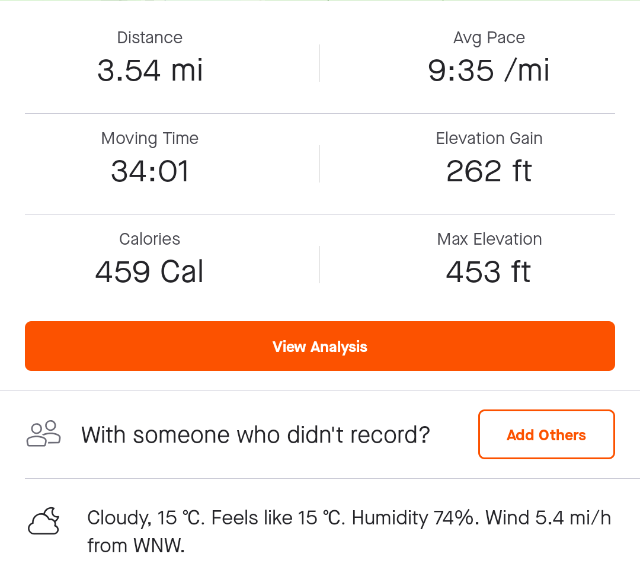The image size is (640, 573).
Task: Click the View Analysis button
Action: pyautogui.click(x=320, y=346)
